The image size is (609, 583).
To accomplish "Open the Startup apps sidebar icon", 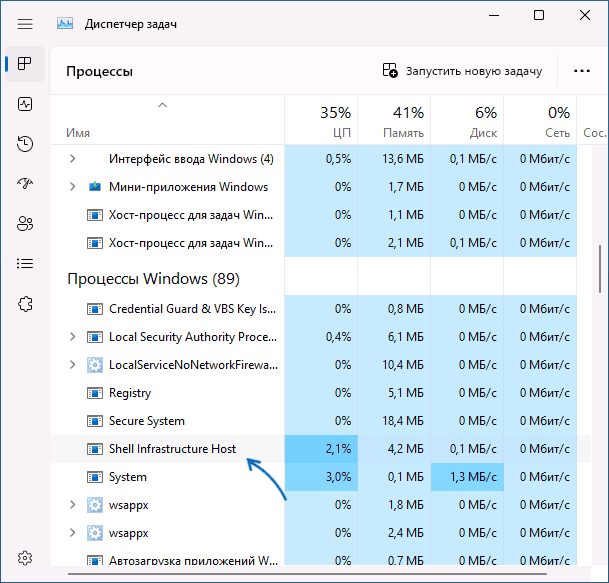I will tap(25, 183).
